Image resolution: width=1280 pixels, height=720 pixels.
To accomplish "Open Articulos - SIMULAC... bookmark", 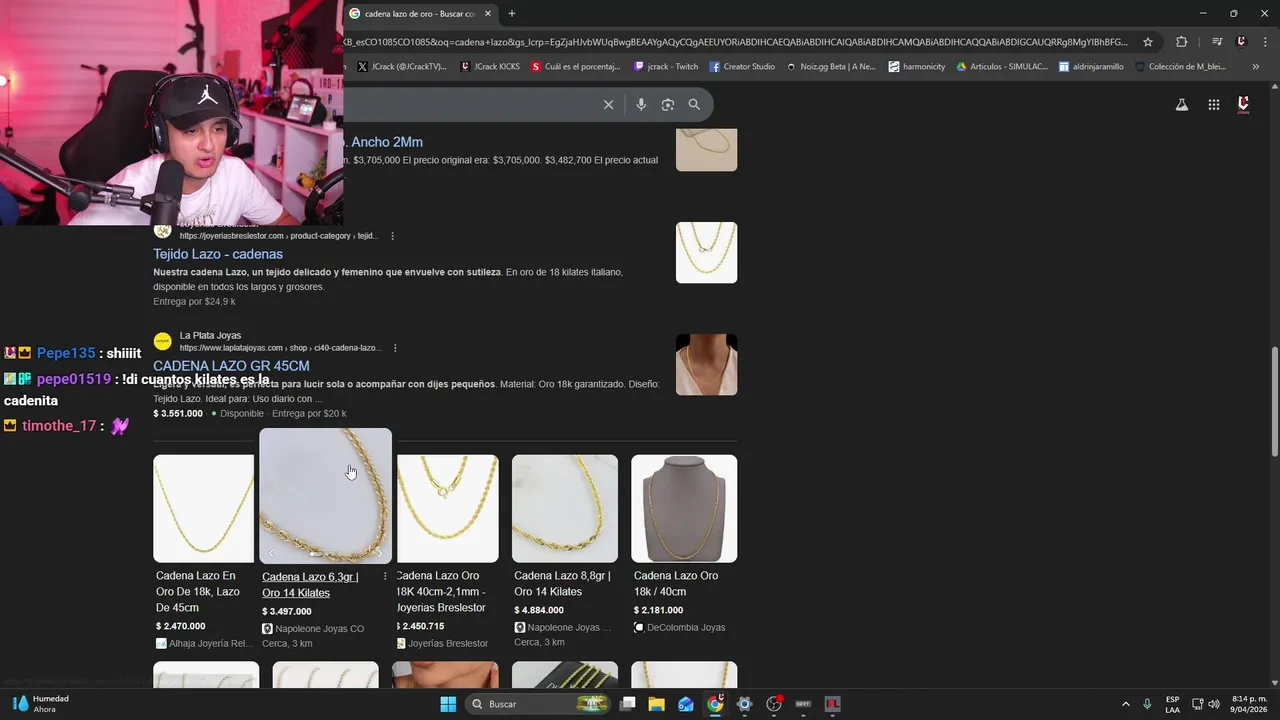I will 1002,67.
